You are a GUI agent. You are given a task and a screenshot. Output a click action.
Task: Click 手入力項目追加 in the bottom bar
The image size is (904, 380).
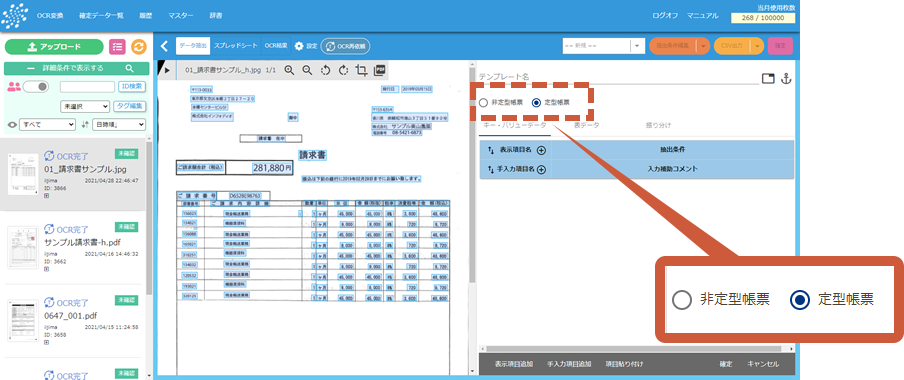pyautogui.click(x=569, y=364)
